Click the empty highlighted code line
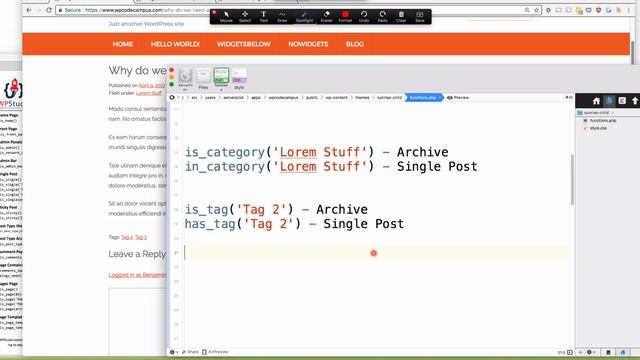 point(376,253)
